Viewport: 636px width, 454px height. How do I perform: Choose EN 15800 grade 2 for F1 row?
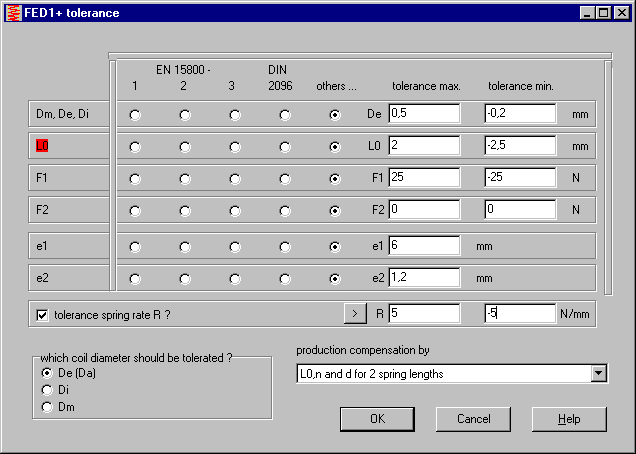click(x=185, y=180)
